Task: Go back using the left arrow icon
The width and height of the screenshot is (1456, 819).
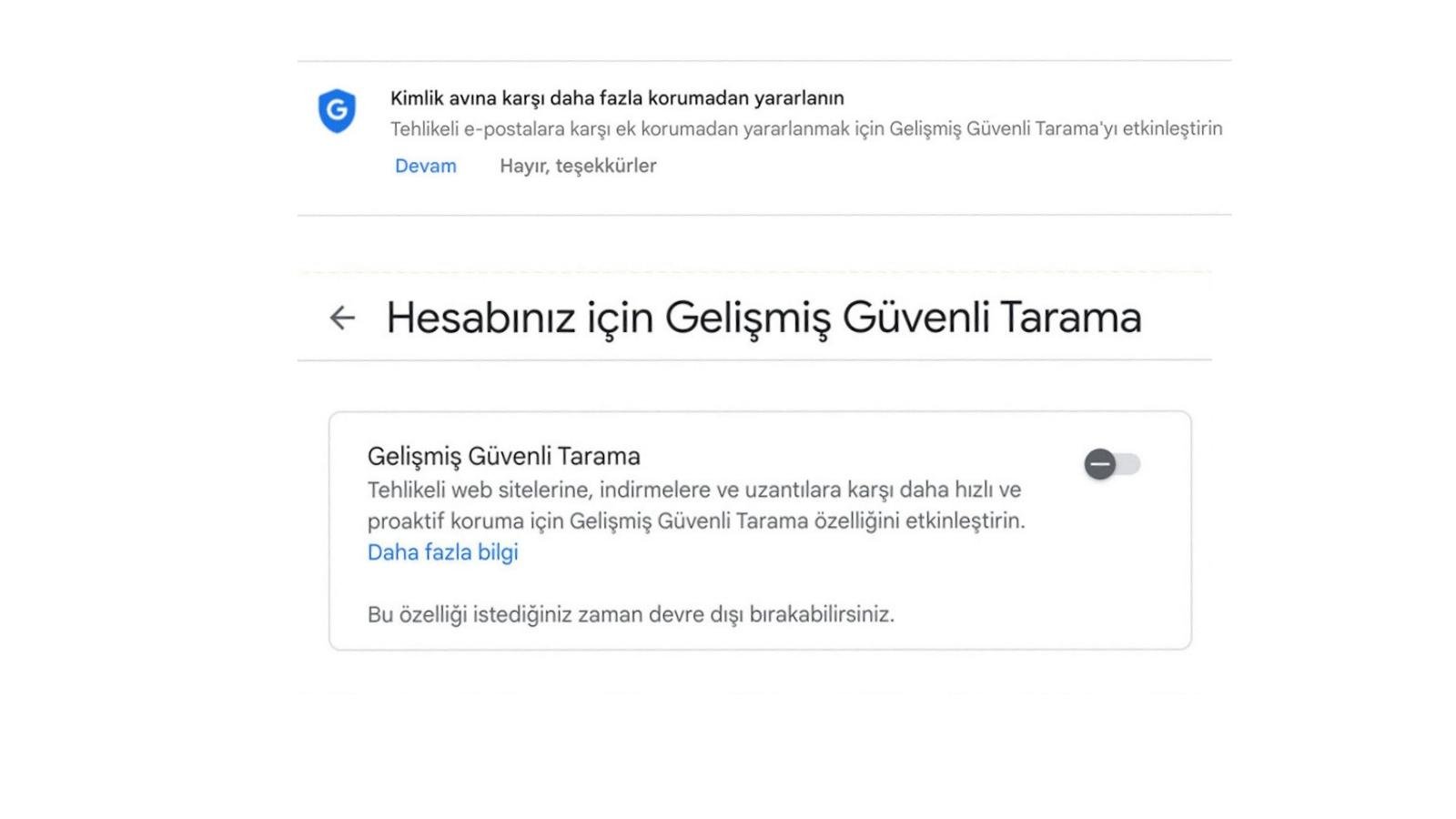Action: [x=342, y=318]
